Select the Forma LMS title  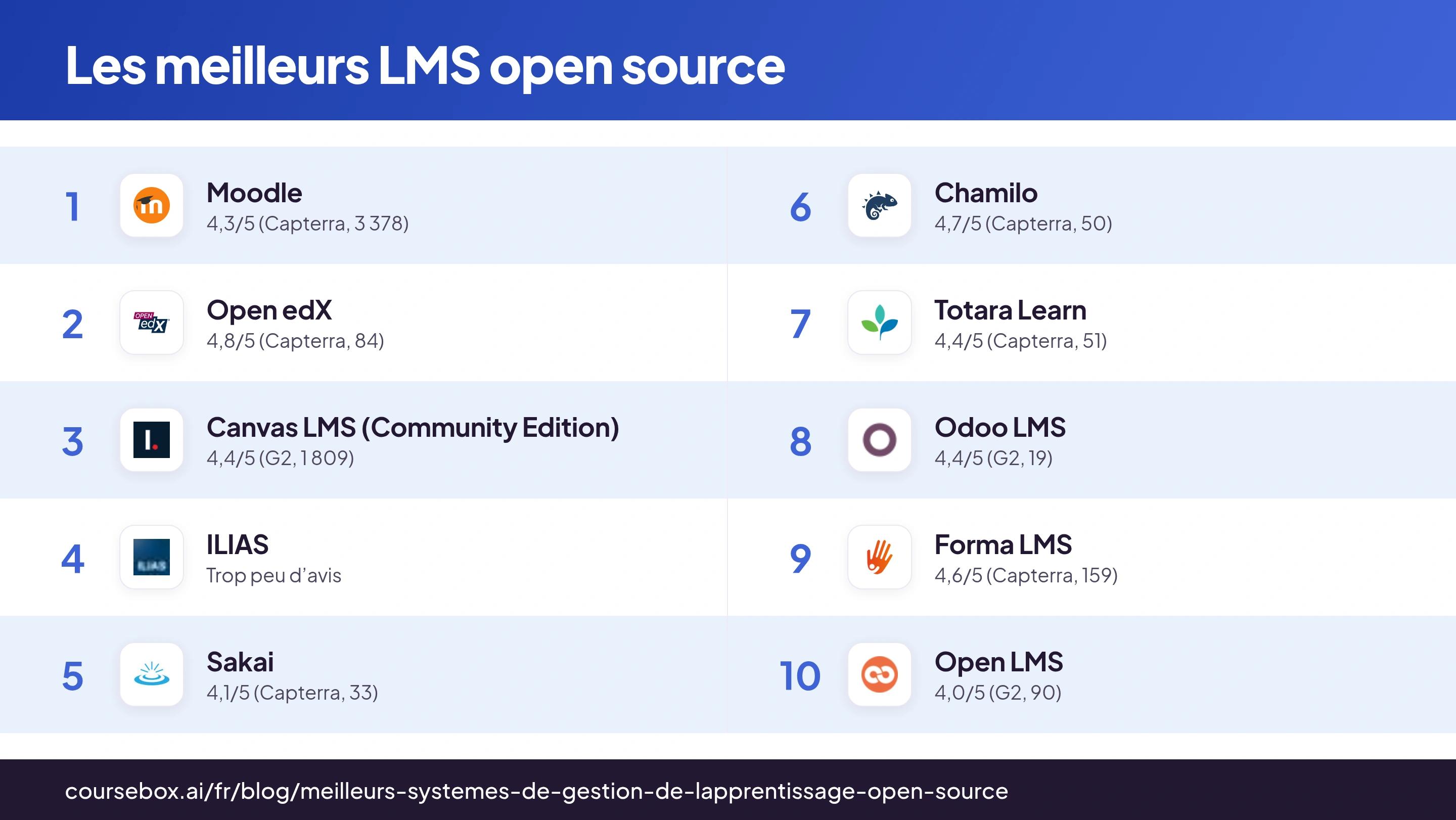1003,545
